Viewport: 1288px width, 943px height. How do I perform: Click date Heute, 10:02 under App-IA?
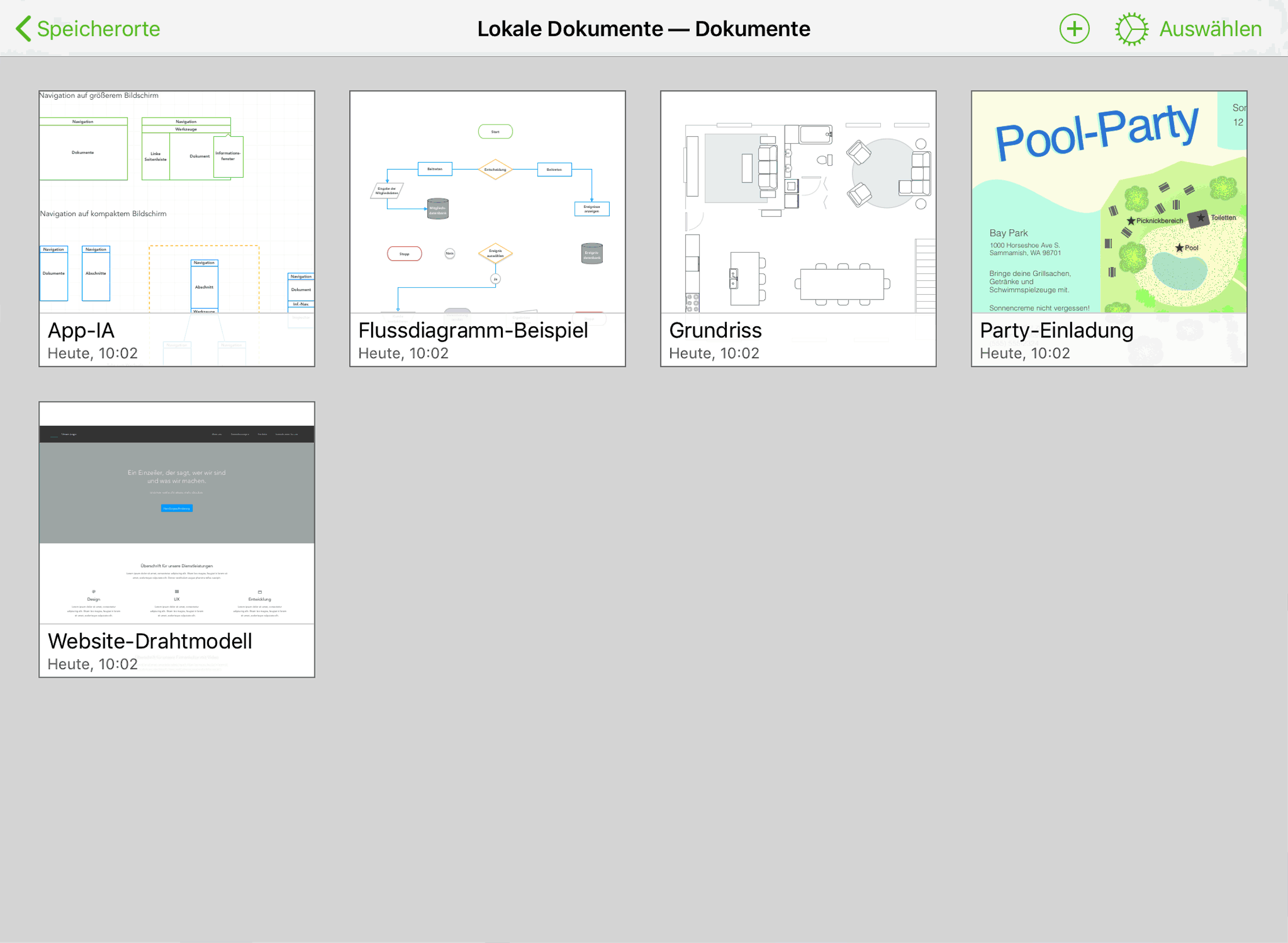93,353
